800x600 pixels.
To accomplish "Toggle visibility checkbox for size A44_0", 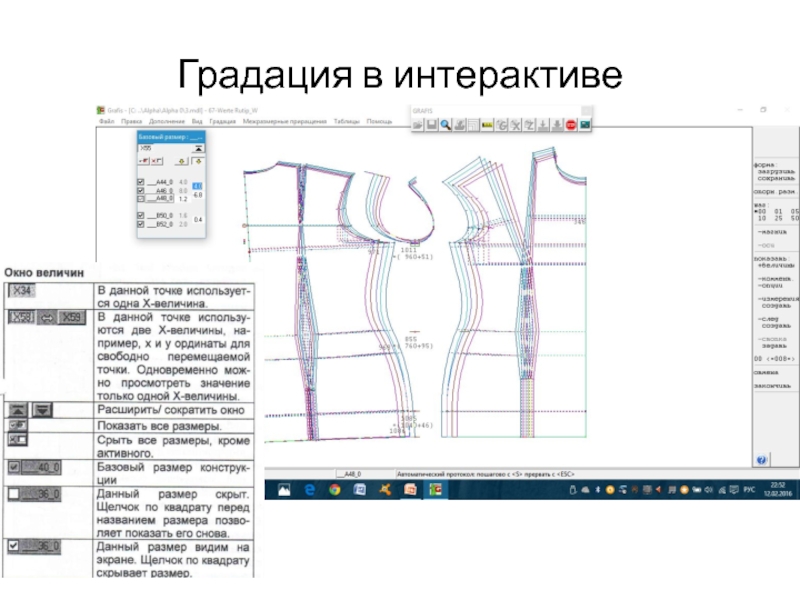I will click(141, 182).
